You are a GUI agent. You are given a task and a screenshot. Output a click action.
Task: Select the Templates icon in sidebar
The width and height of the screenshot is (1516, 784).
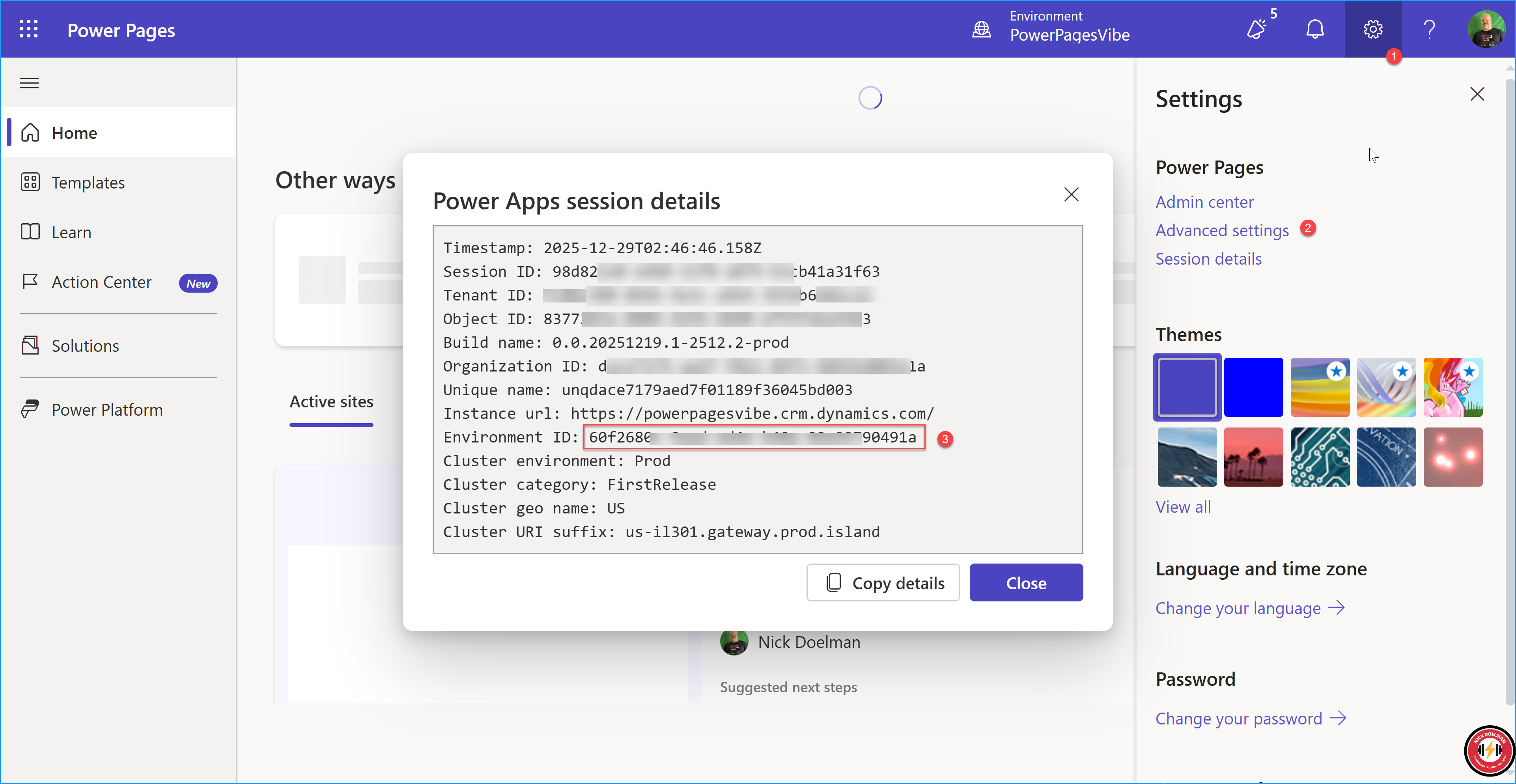click(31, 183)
